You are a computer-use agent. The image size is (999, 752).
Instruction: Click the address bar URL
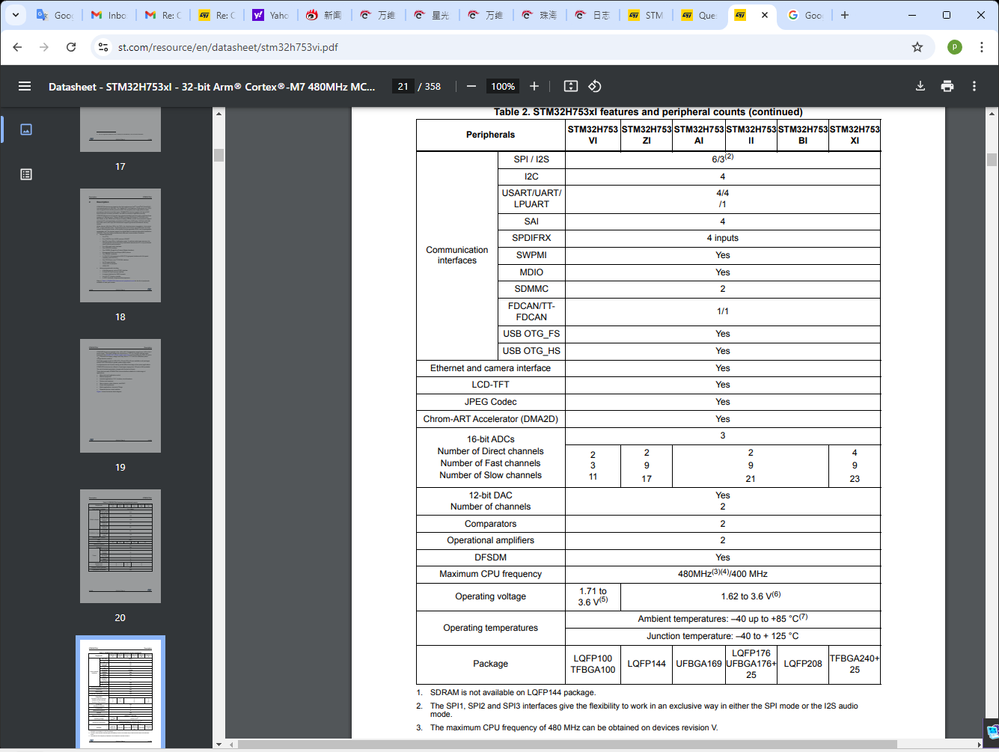(227, 47)
